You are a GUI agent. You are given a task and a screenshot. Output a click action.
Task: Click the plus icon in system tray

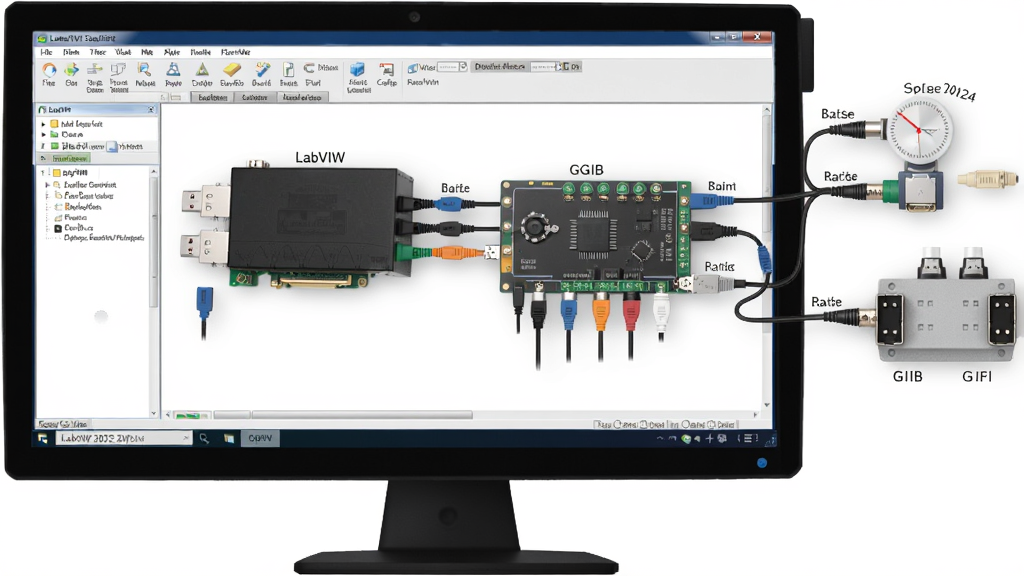710,439
